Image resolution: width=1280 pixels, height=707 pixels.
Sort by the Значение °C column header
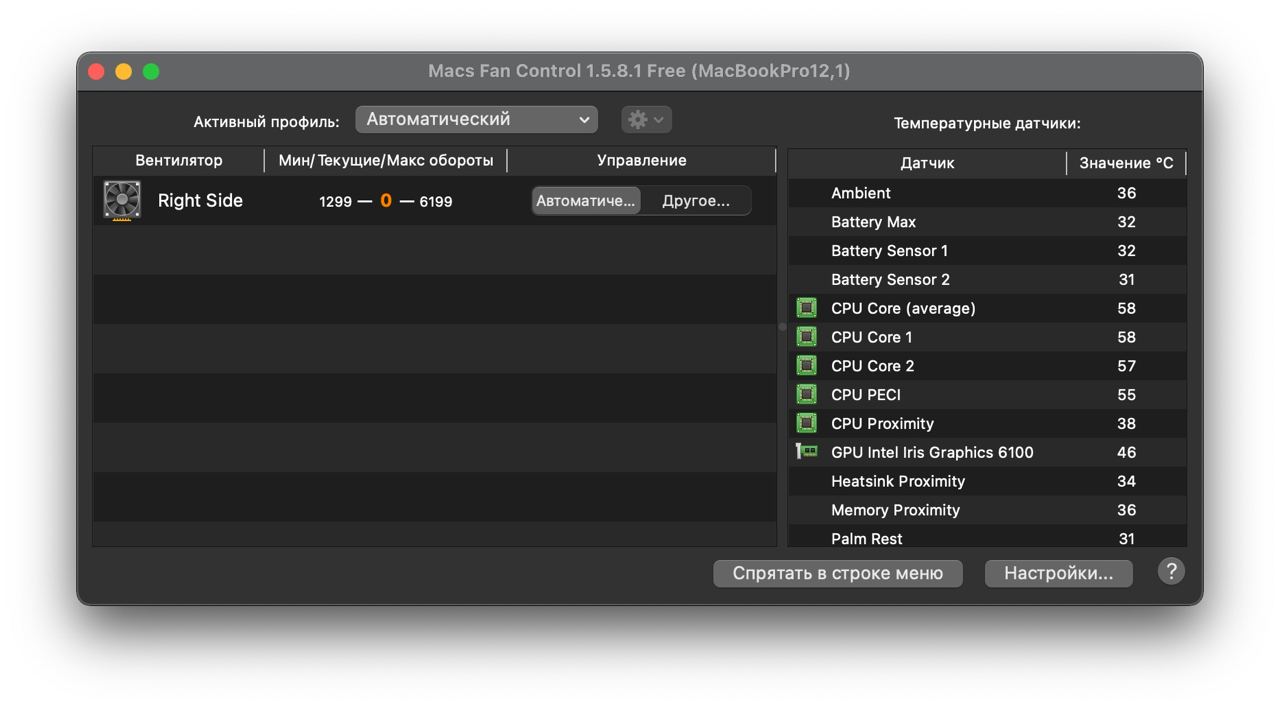[1126, 162]
